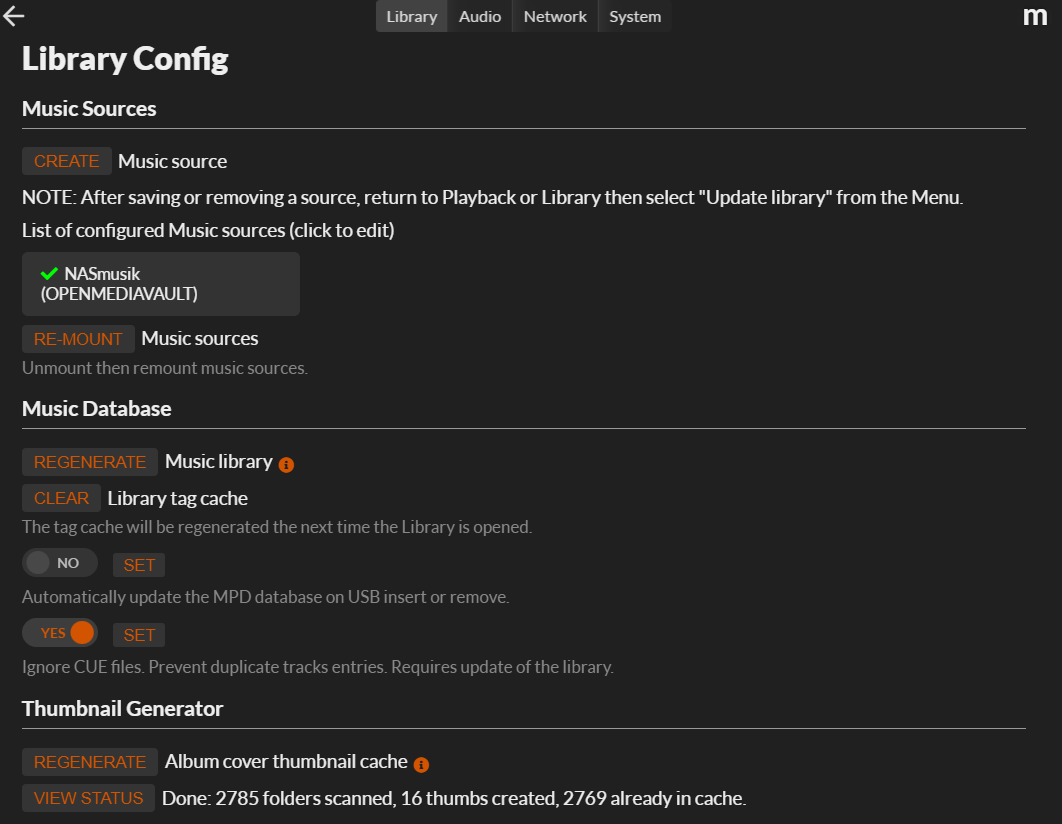Click info icon beside thumbnail cache
The height and width of the screenshot is (824, 1062).
point(421,764)
